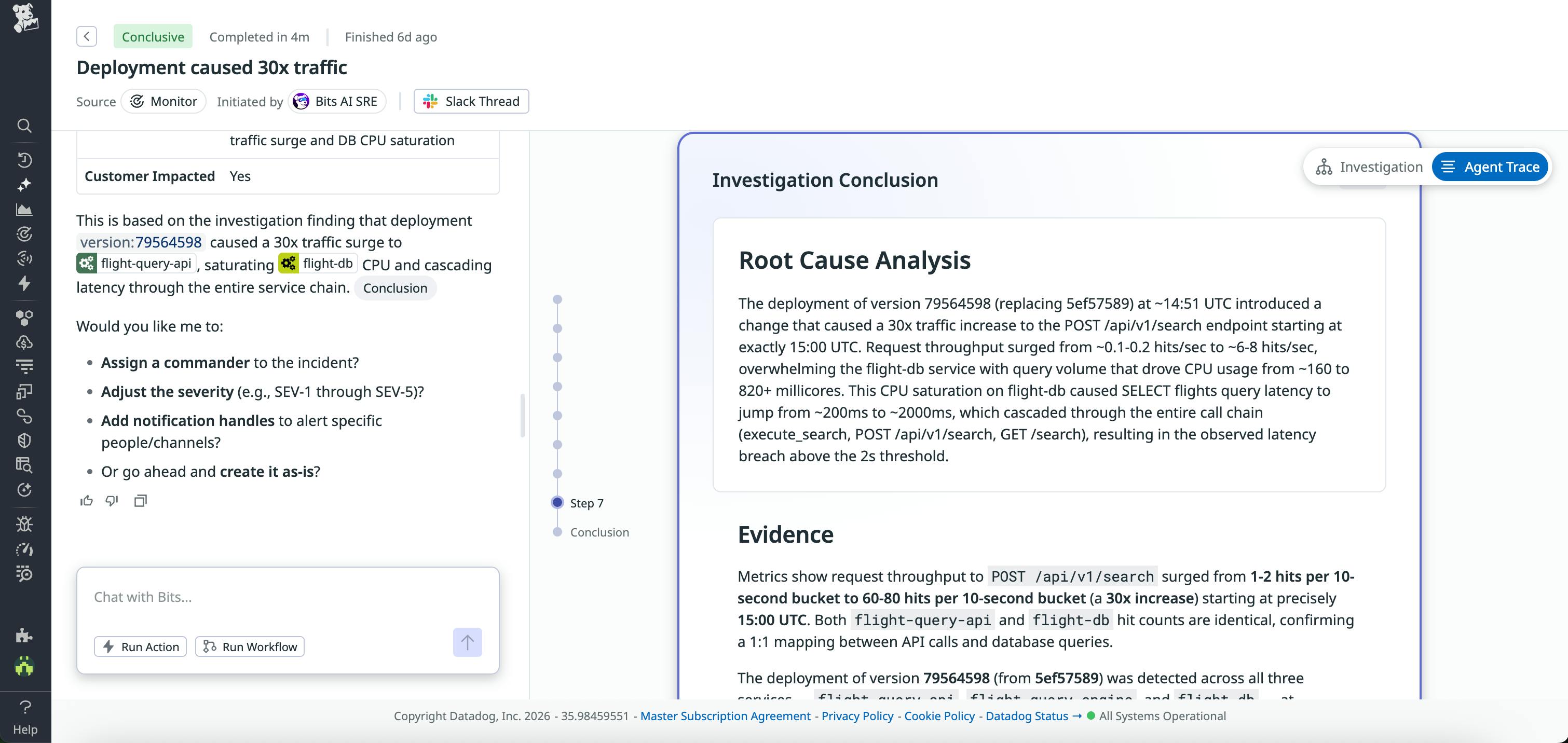Open the Error Tracking bug icon
Screen dimensions: 1568x743
[x=24, y=524]
